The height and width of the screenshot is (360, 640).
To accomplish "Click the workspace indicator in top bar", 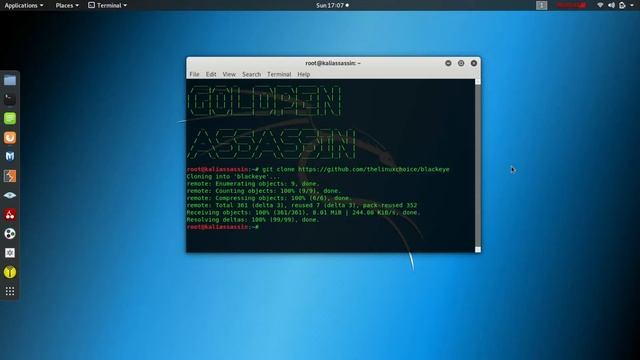I will pyautogui.click(x=542, y=5).
